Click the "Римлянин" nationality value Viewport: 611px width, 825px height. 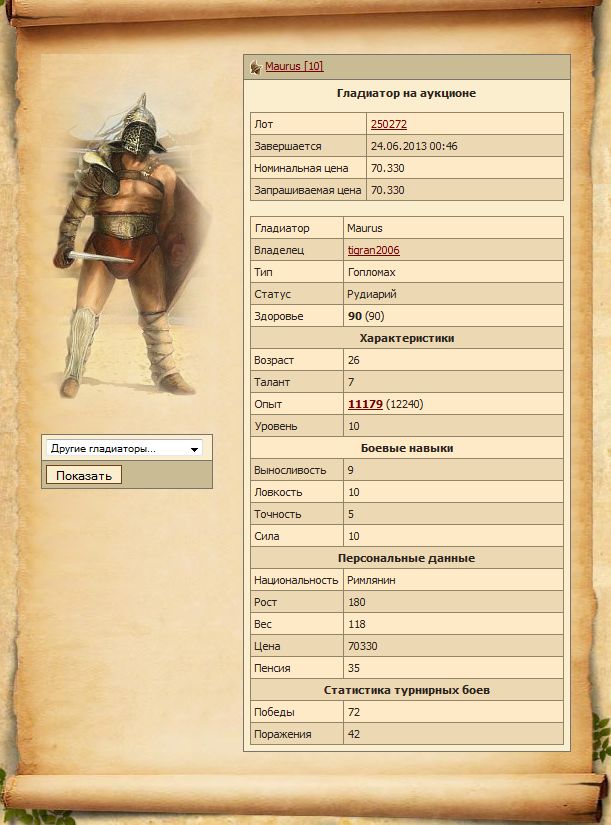pos(372,580)
